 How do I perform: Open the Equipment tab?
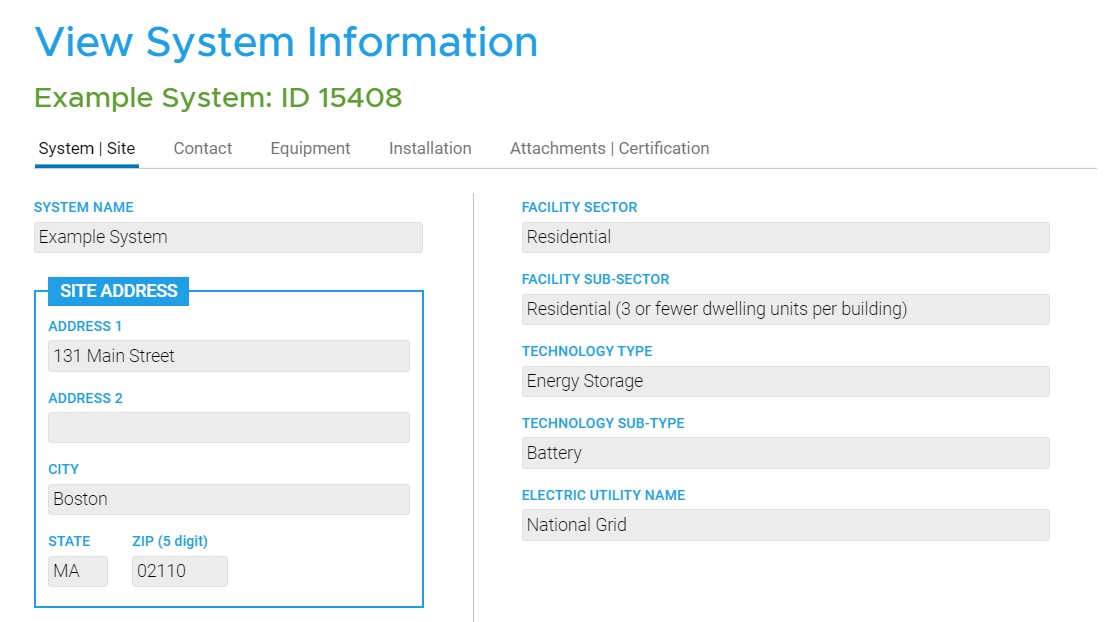pos(310,147)
